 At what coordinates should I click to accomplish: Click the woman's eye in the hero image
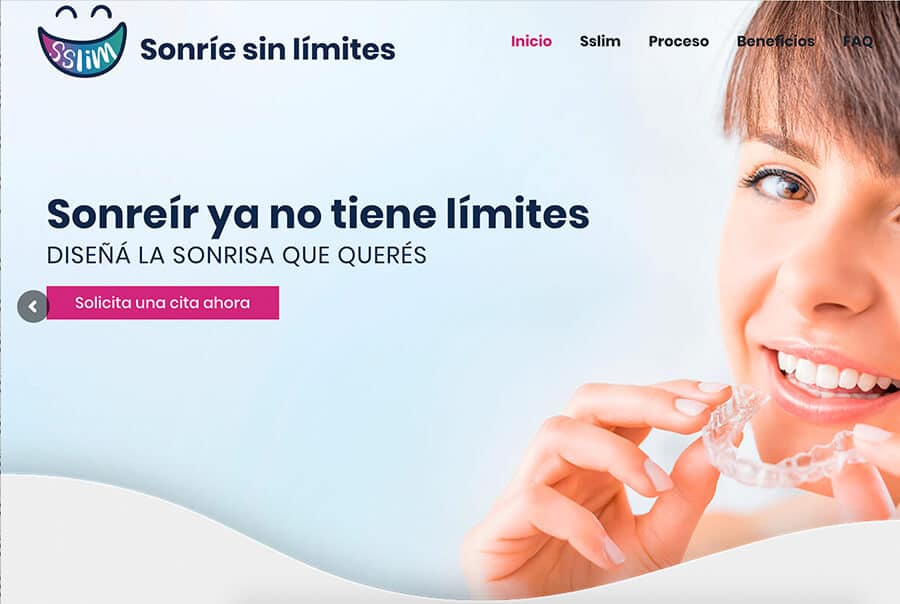783,185
